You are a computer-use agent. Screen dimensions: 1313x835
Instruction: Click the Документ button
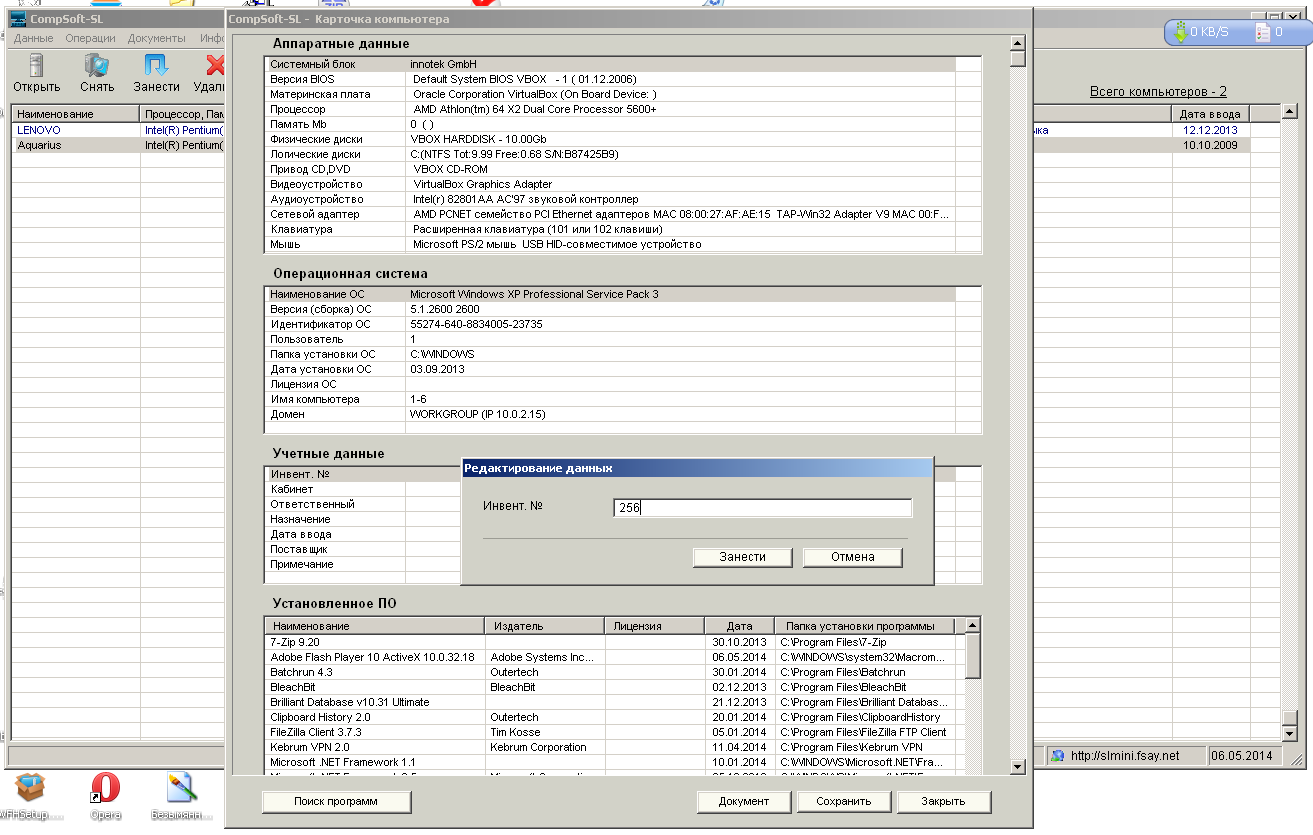[744, 801]
